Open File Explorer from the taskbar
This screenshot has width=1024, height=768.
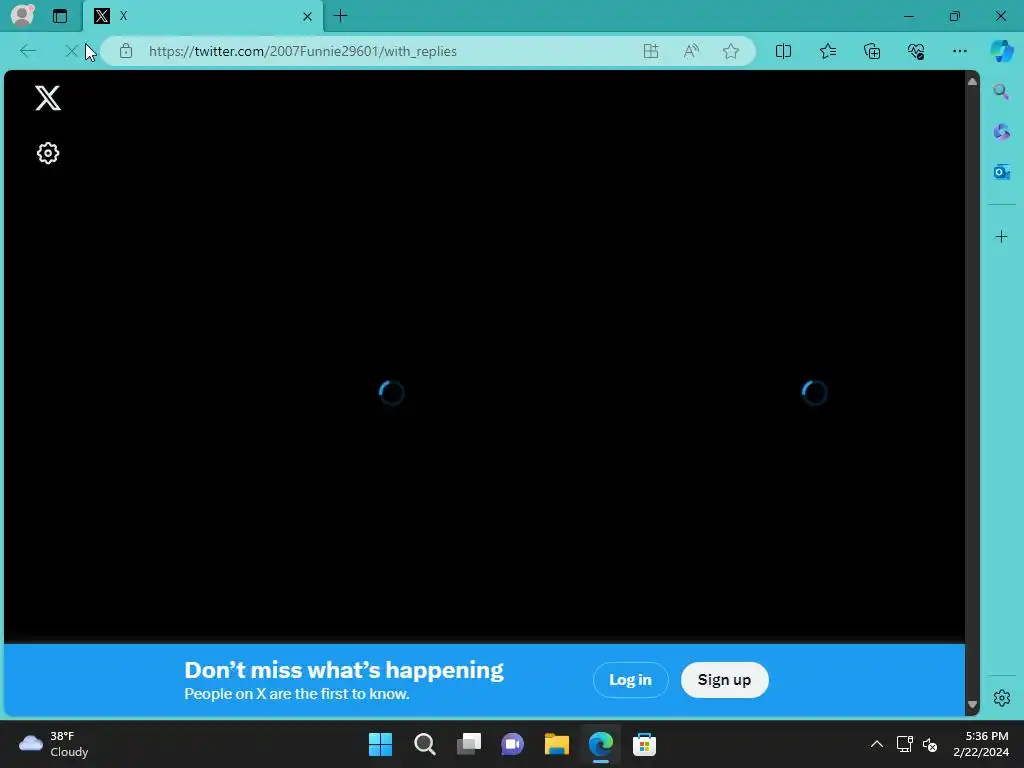[x=556, y=744]
